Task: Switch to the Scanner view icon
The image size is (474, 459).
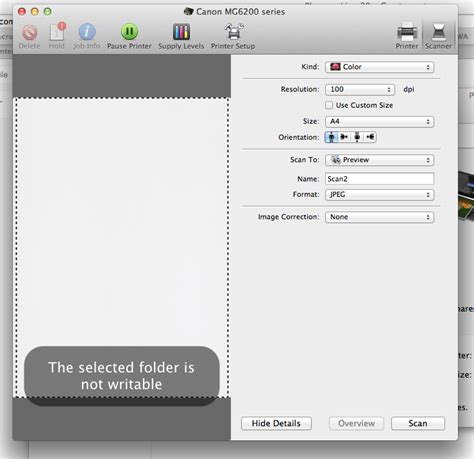Action: (438, 32)
